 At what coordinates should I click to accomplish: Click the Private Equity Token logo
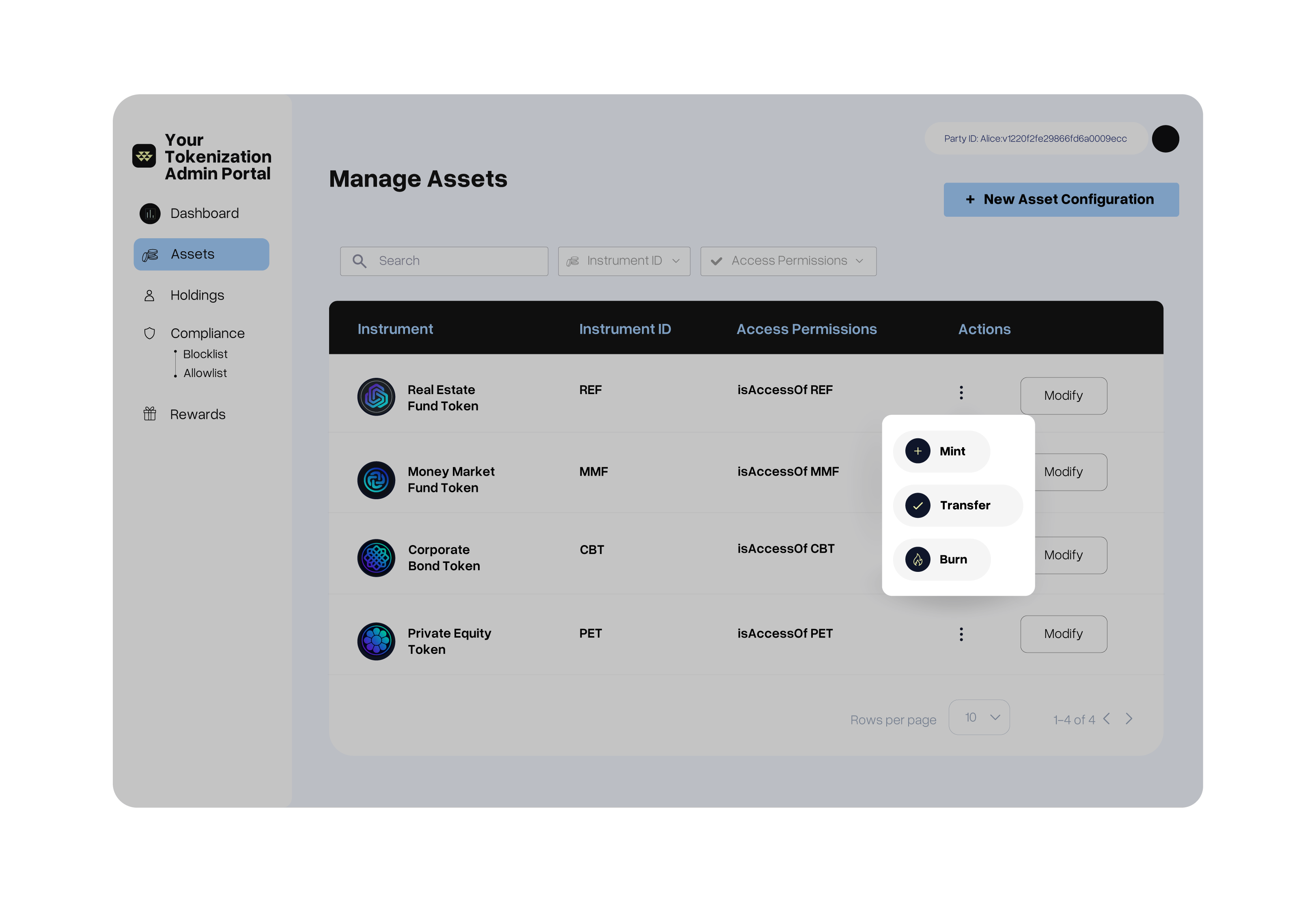click(x=376, y=641)
